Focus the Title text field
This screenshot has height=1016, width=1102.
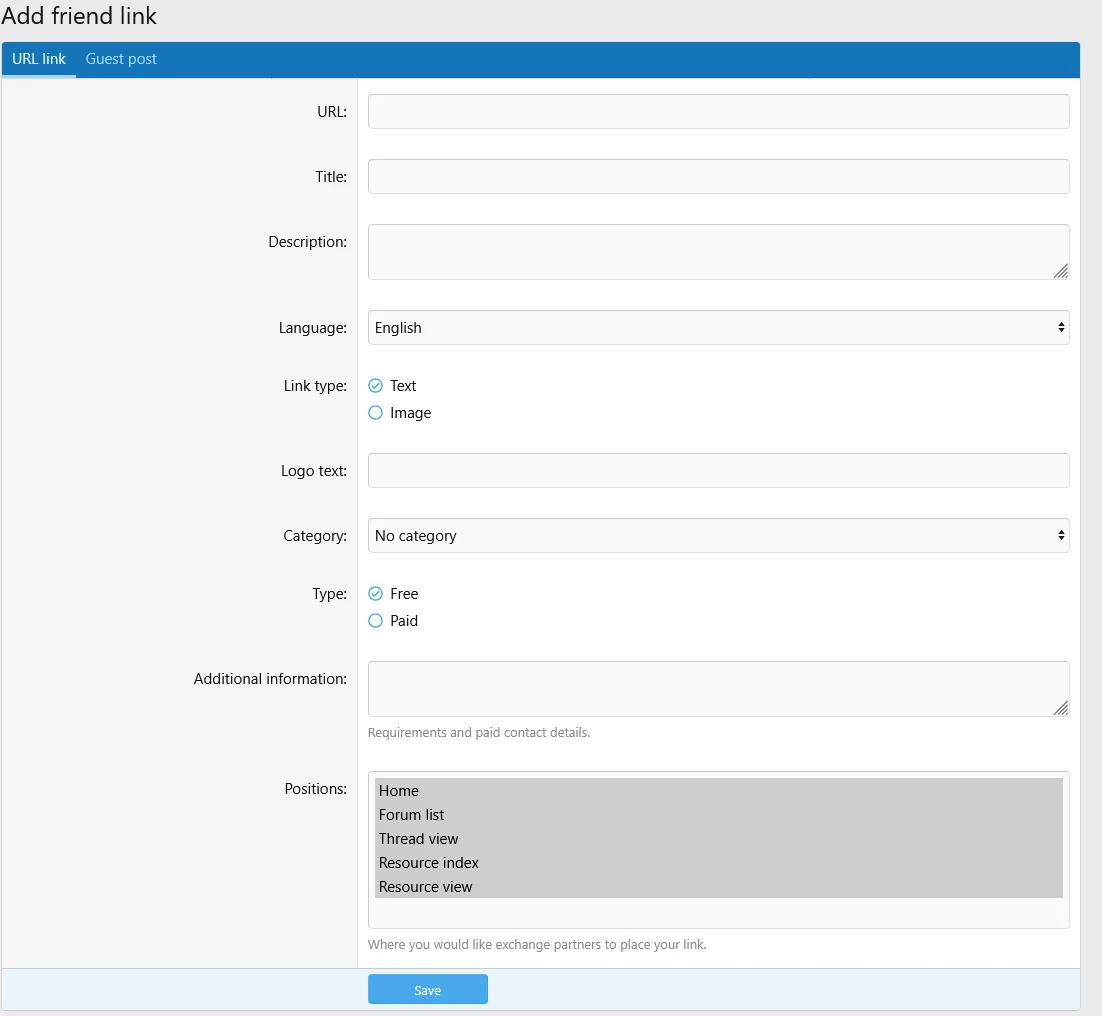718,176
